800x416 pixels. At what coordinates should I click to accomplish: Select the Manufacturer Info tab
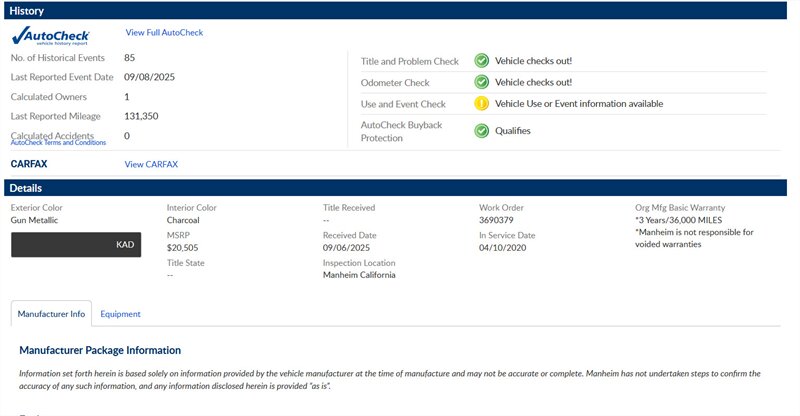51,314
